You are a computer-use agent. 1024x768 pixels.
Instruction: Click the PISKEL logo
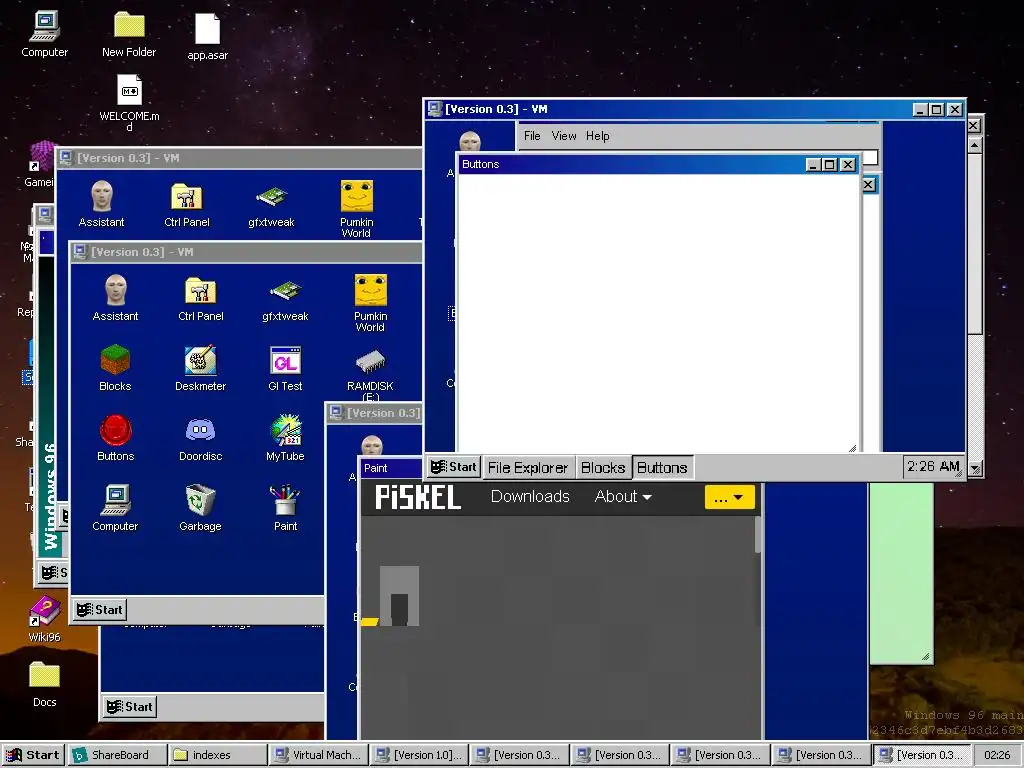tap(418, 498)
